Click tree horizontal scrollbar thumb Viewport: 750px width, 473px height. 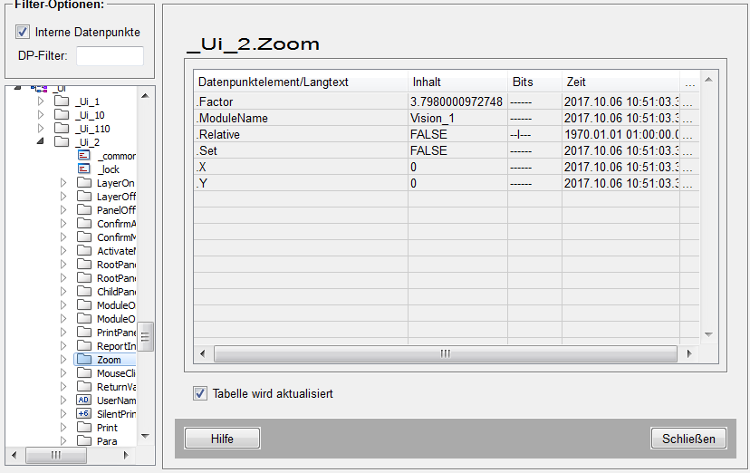pos(56,455)
